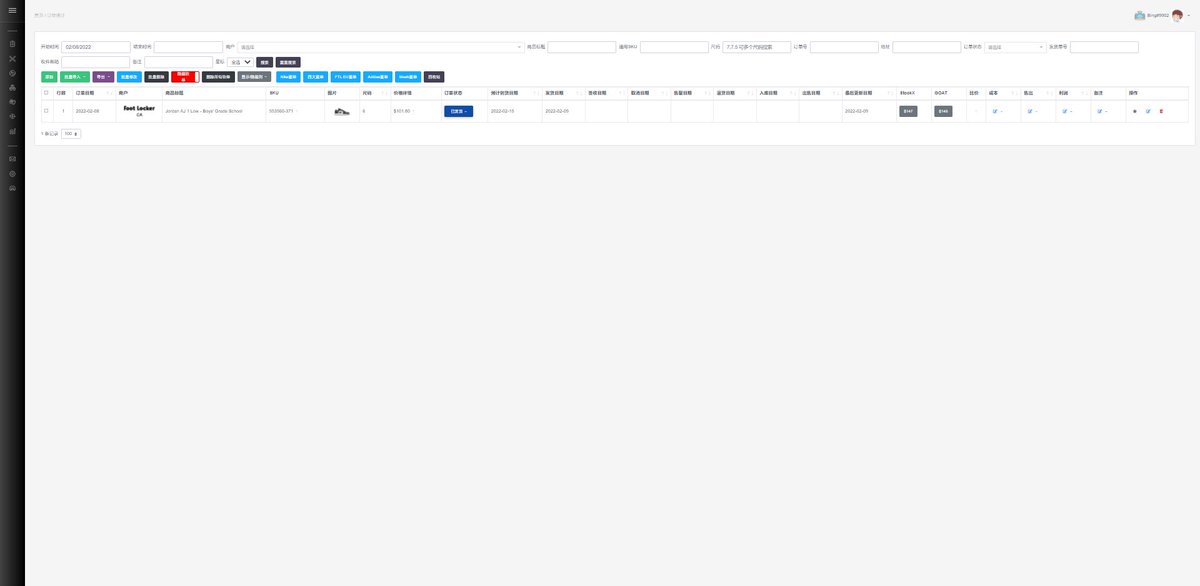The image size is (1200, 586).
Task: Open the pie chart icon in sidebar
Action: pyautogui.click(x=12, y=73)
